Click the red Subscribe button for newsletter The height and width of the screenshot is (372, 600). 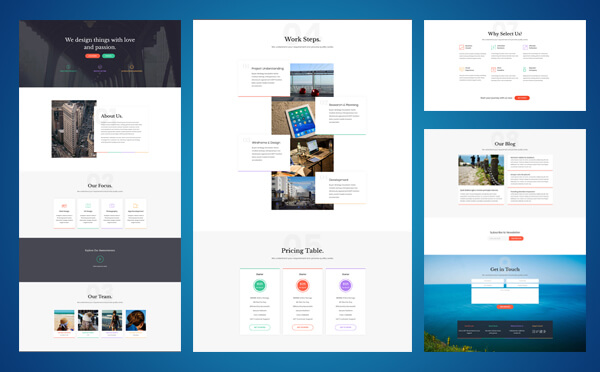click(x=516, y=238)
